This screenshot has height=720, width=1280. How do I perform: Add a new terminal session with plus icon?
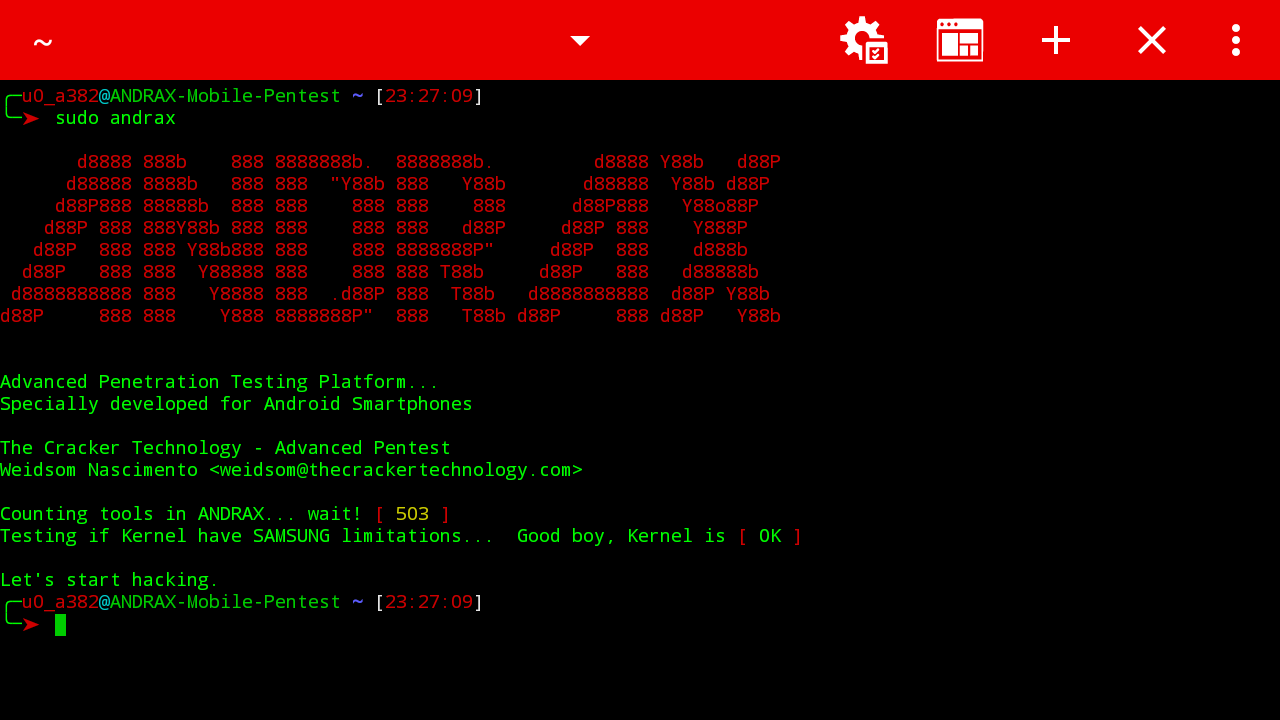tap(1056, 40)
